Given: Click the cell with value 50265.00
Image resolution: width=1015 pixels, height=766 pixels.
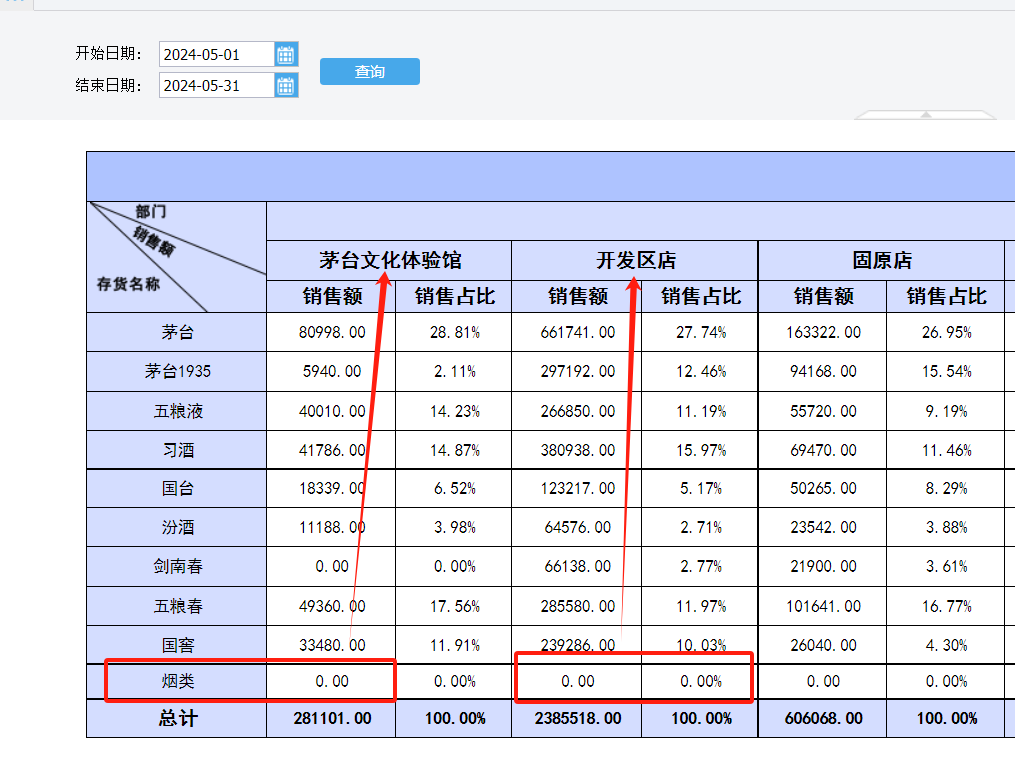Looking at the screenshot, I should coord(823,488).
